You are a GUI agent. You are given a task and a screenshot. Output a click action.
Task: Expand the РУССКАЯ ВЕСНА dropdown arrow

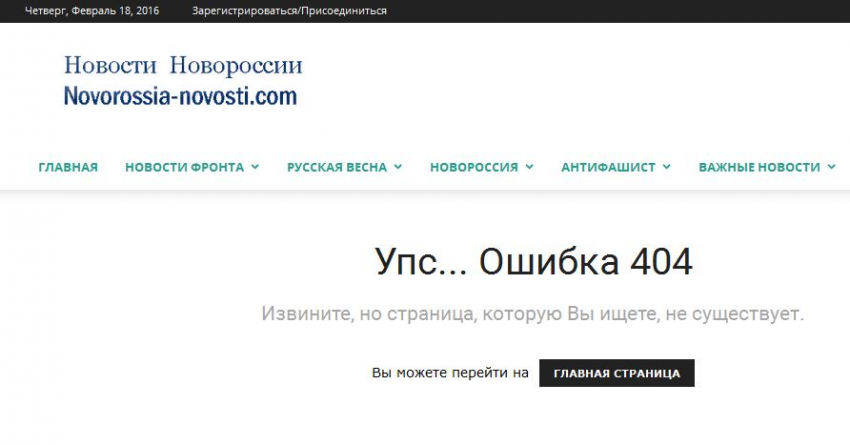point(398,168)
